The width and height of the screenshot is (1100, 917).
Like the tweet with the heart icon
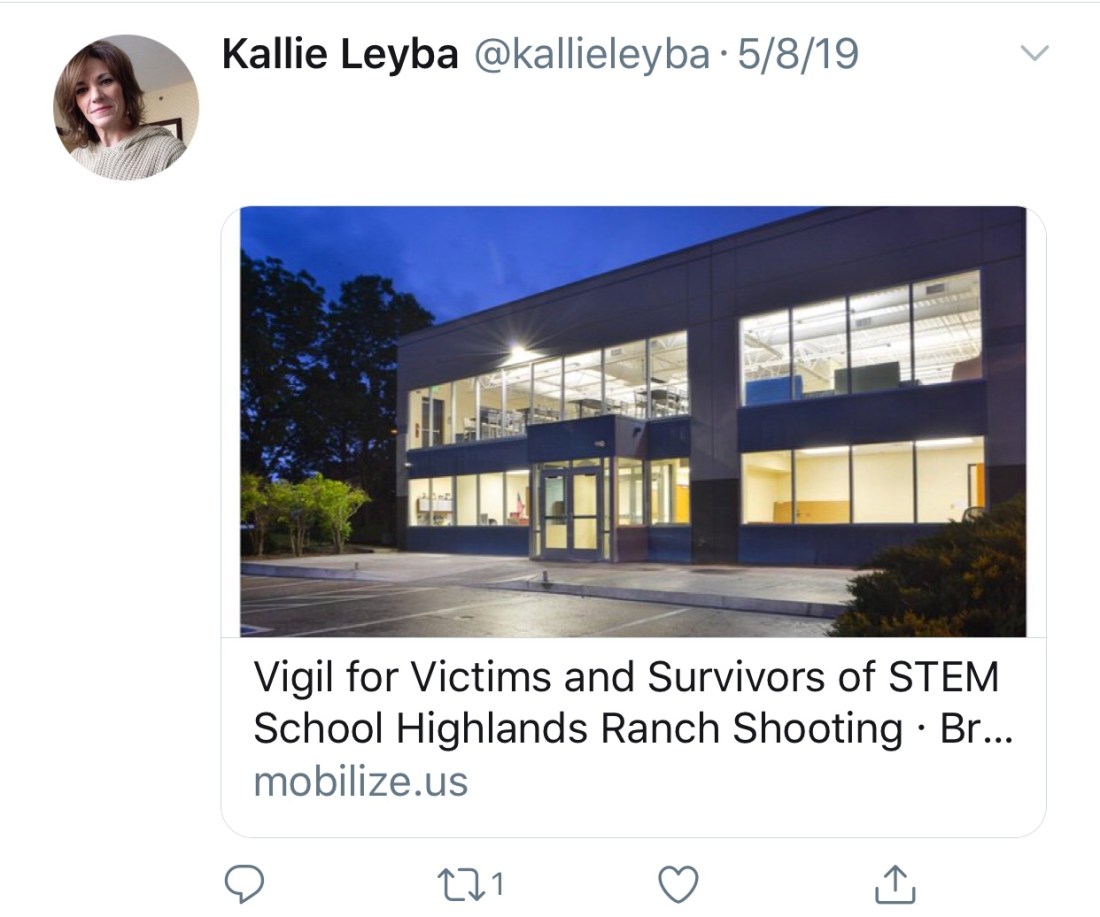click(x=680, y=884)
